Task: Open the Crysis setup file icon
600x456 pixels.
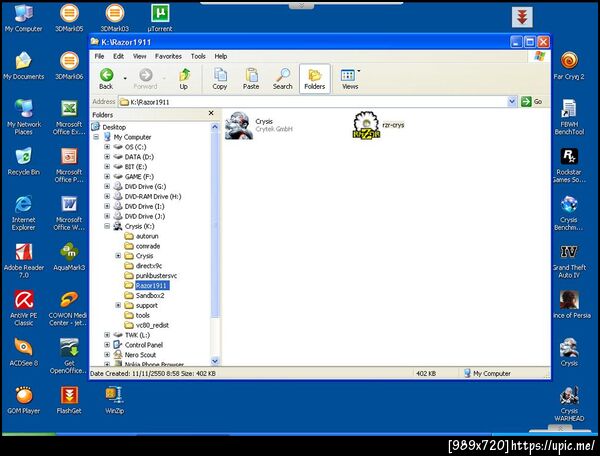Action: [239, 125]
